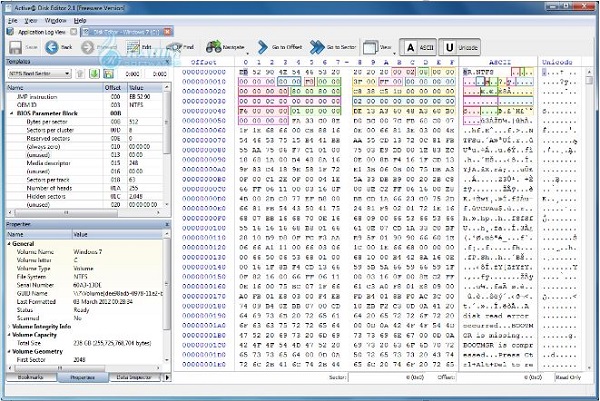Click hex offset row 0000000050
The image size is (600, 401).
tap(204, 121)
